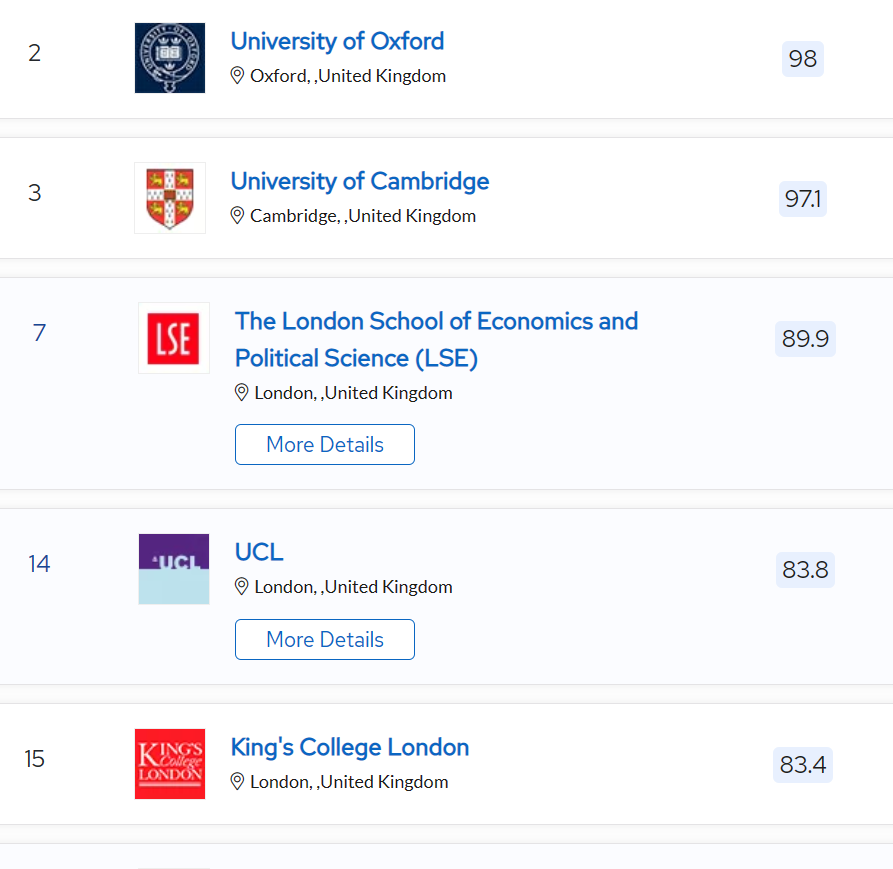The image size is (893, 869).
Task: Click the location pin under King's College
Action: coord(237,782)
